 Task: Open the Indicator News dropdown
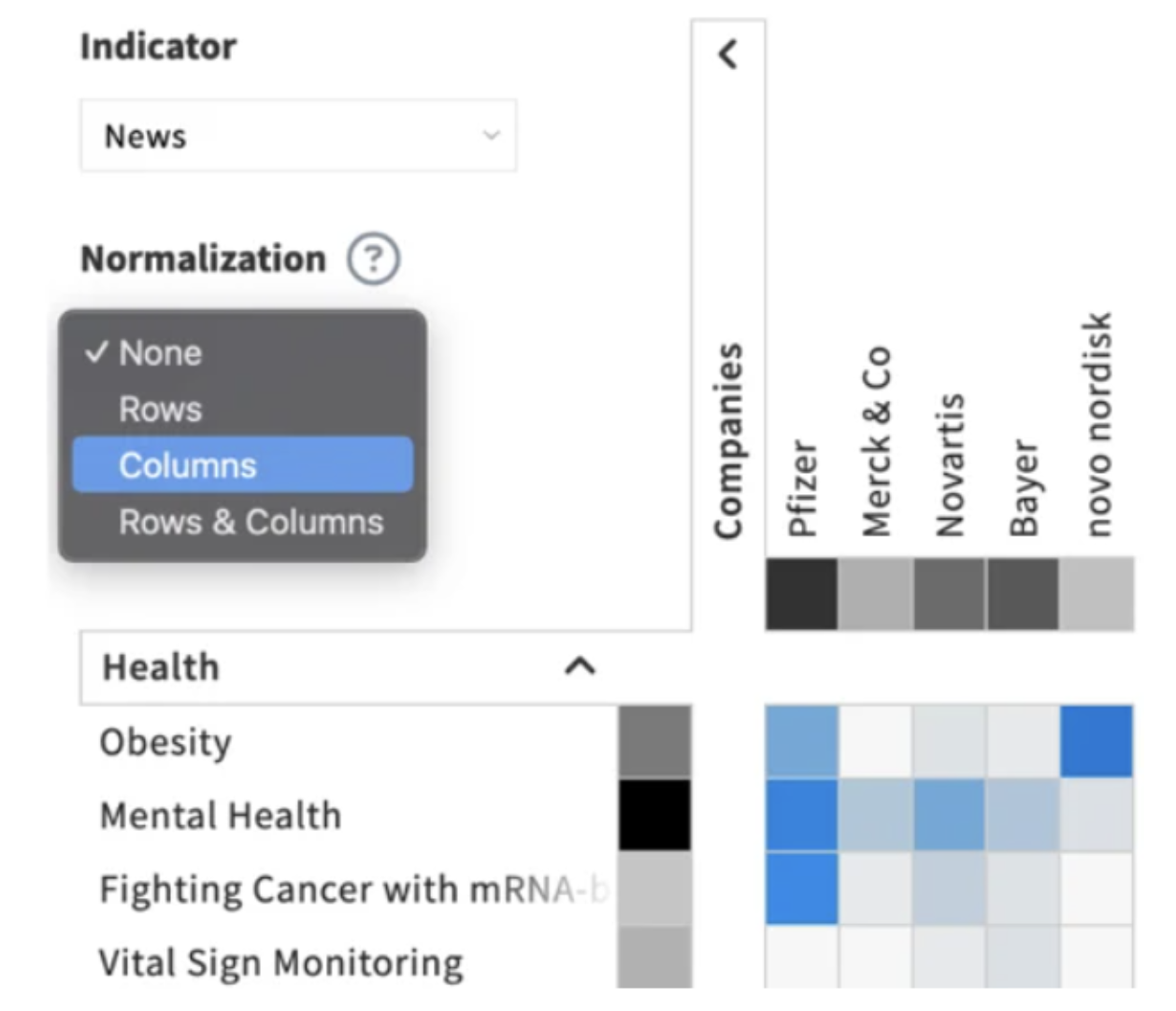(x=298, y=135)
